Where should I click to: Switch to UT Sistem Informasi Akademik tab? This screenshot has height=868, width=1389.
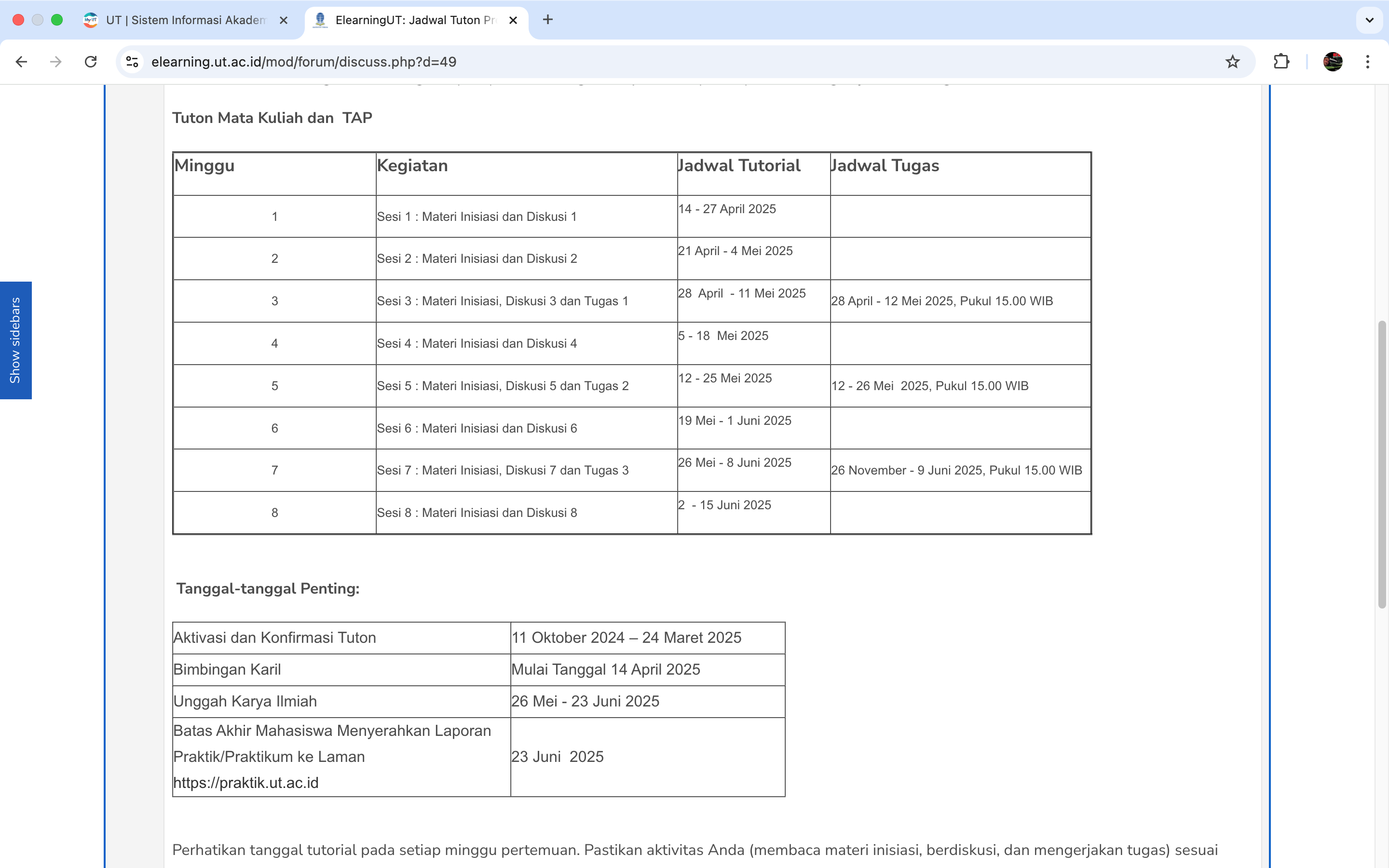187,20
